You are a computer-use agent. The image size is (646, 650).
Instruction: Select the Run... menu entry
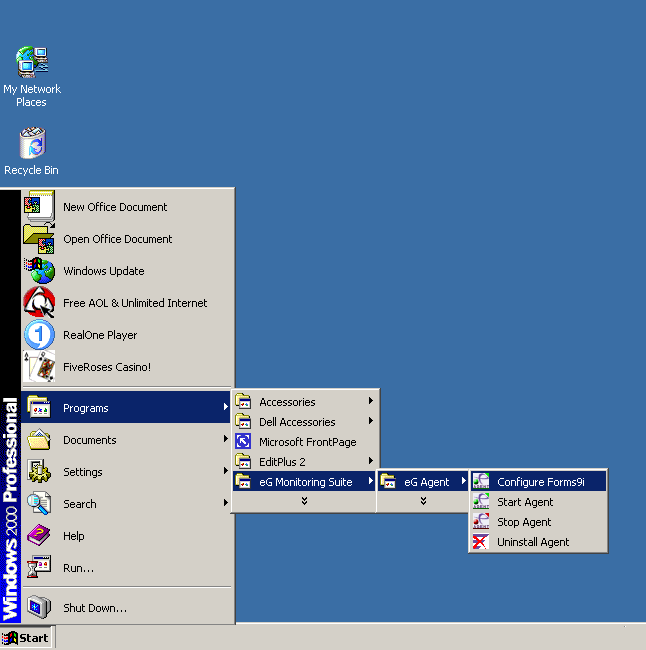[x=126, y=568]
